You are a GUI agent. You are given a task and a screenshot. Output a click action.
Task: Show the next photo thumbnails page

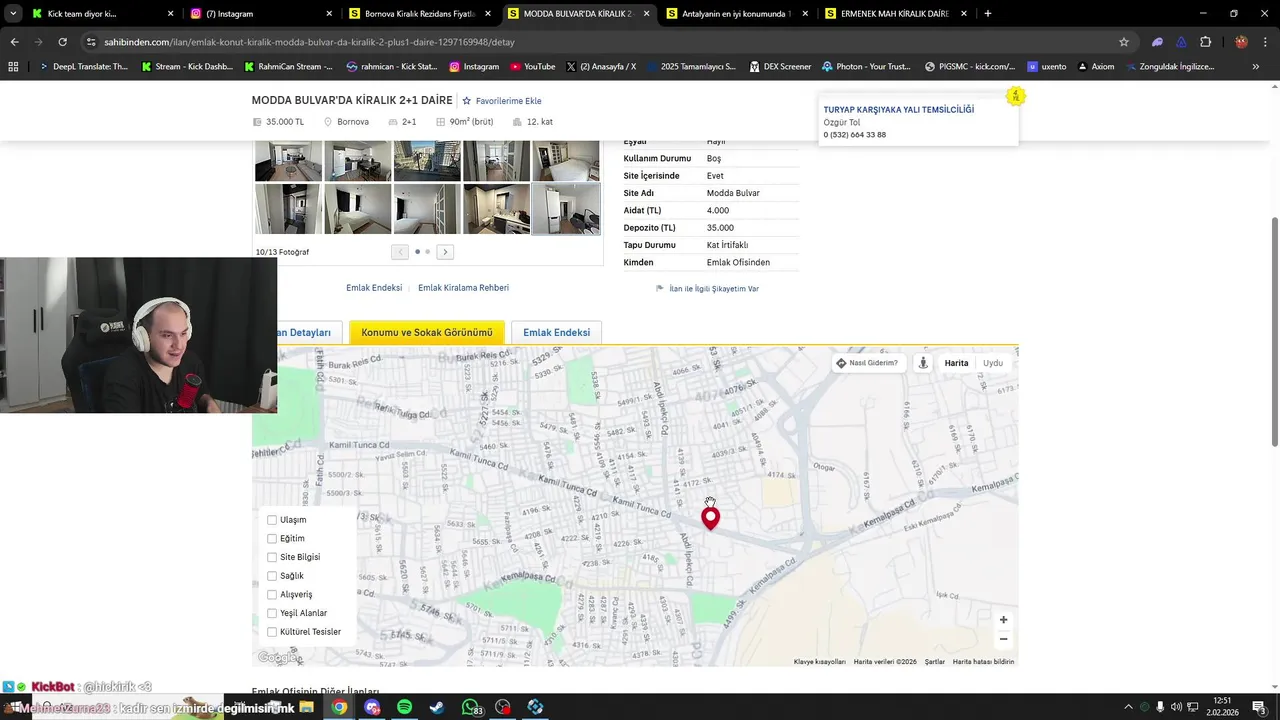[445, 252]
